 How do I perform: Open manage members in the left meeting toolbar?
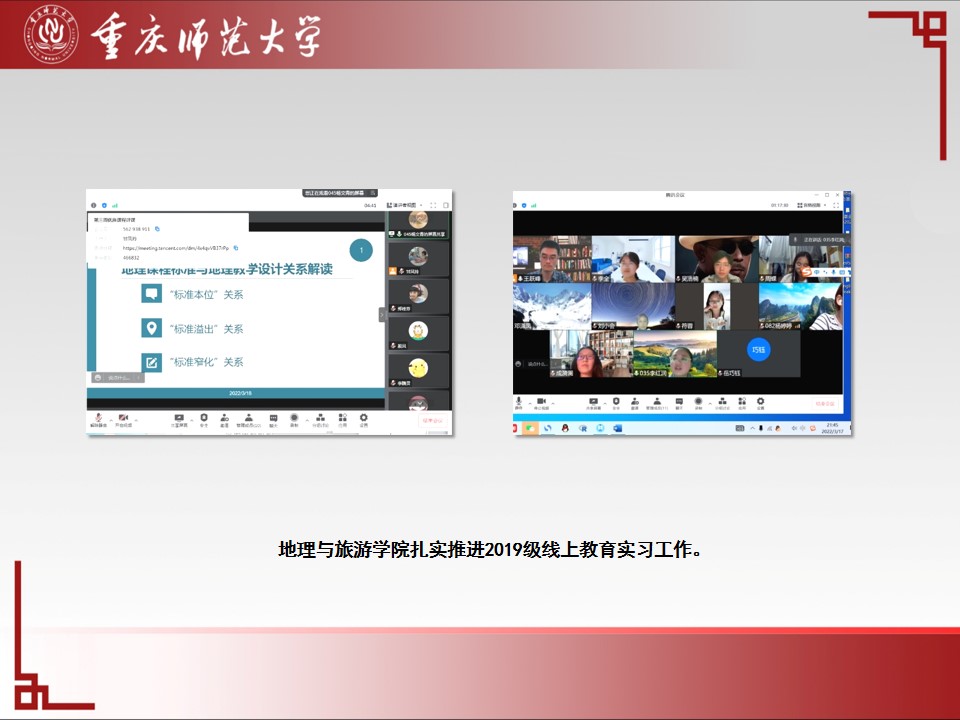tap(248, 419)
